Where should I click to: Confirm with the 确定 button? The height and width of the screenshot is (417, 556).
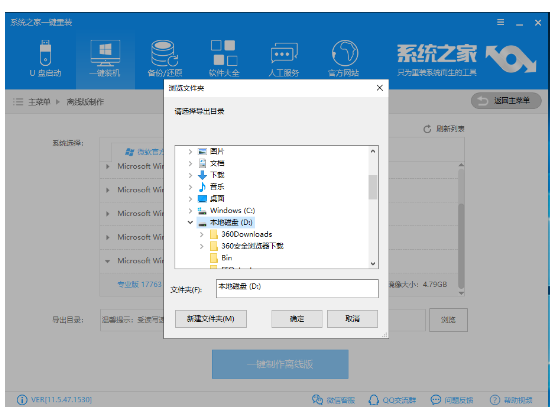(297, 319)
